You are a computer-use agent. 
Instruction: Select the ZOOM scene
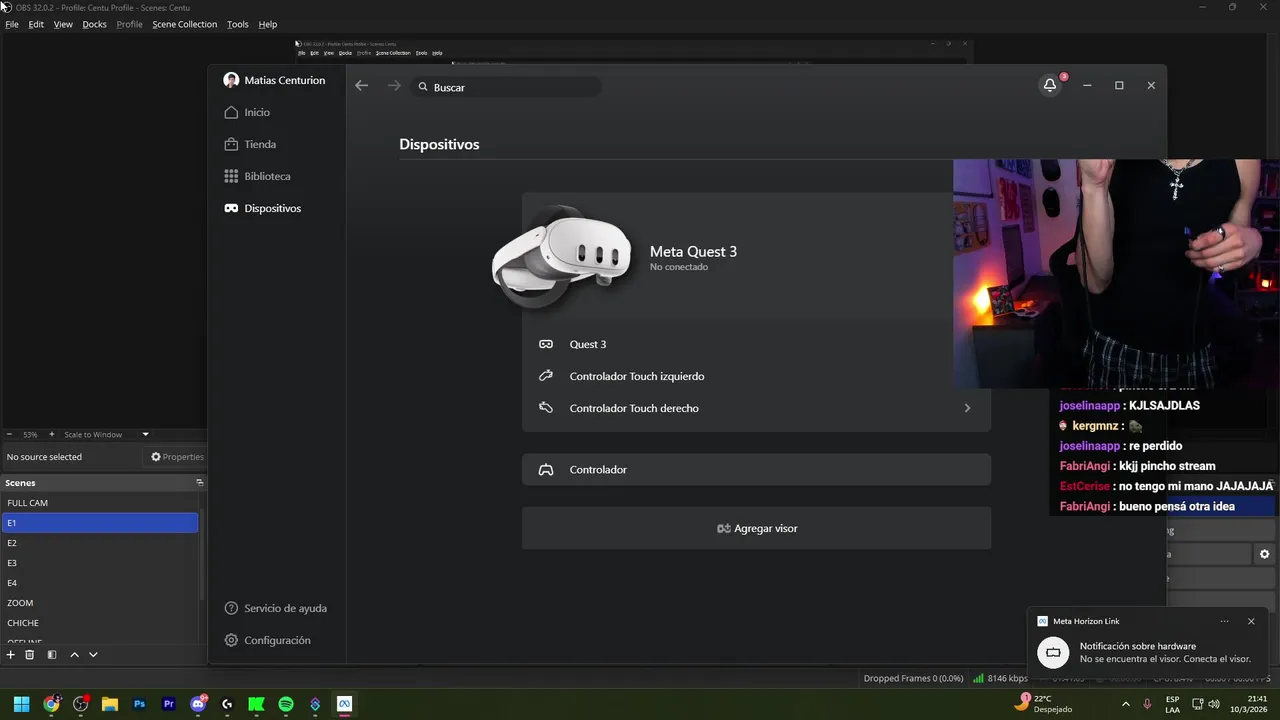[100, 603]
